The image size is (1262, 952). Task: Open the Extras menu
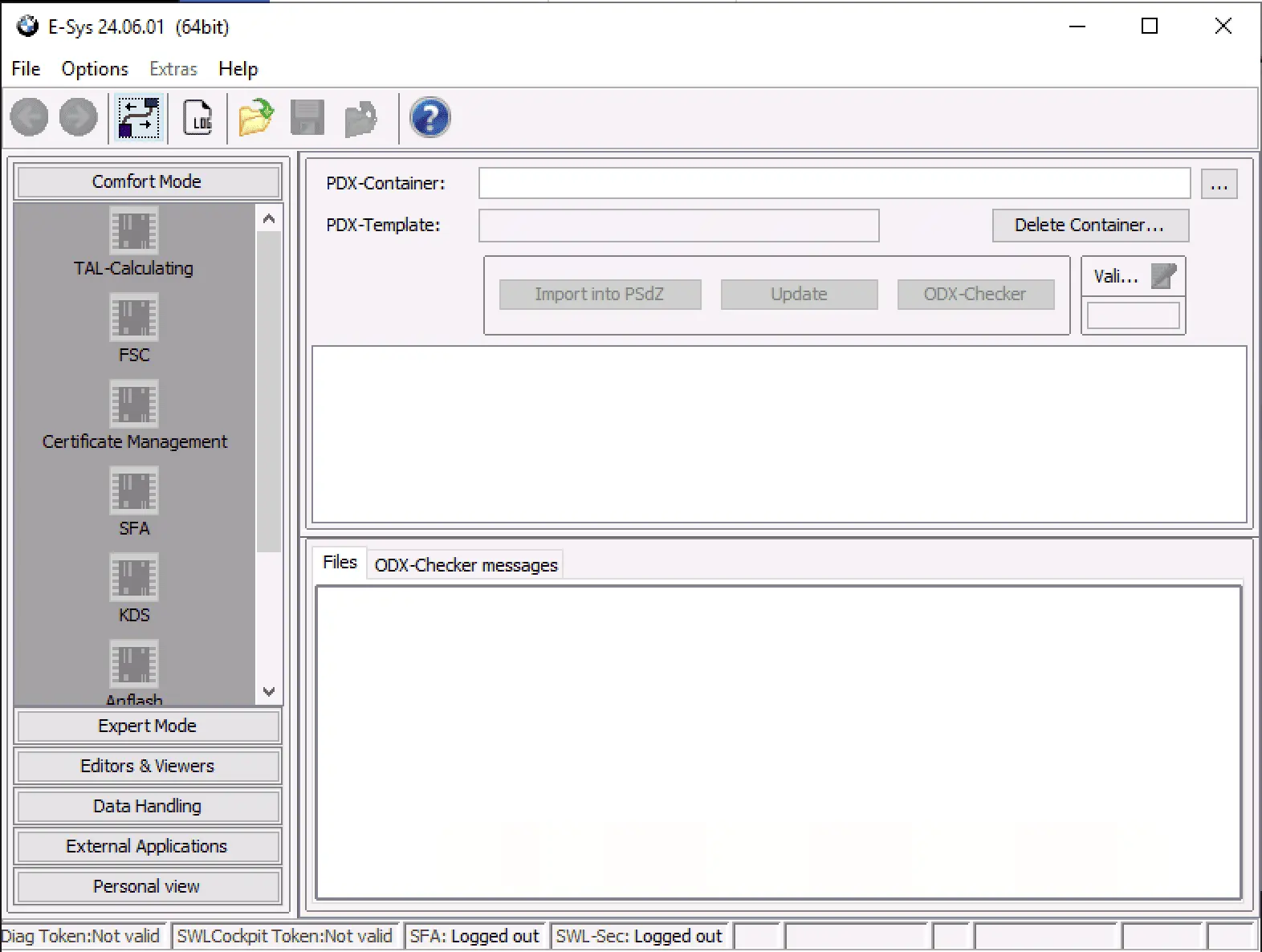pyautogui.click(x=173, y=69)
